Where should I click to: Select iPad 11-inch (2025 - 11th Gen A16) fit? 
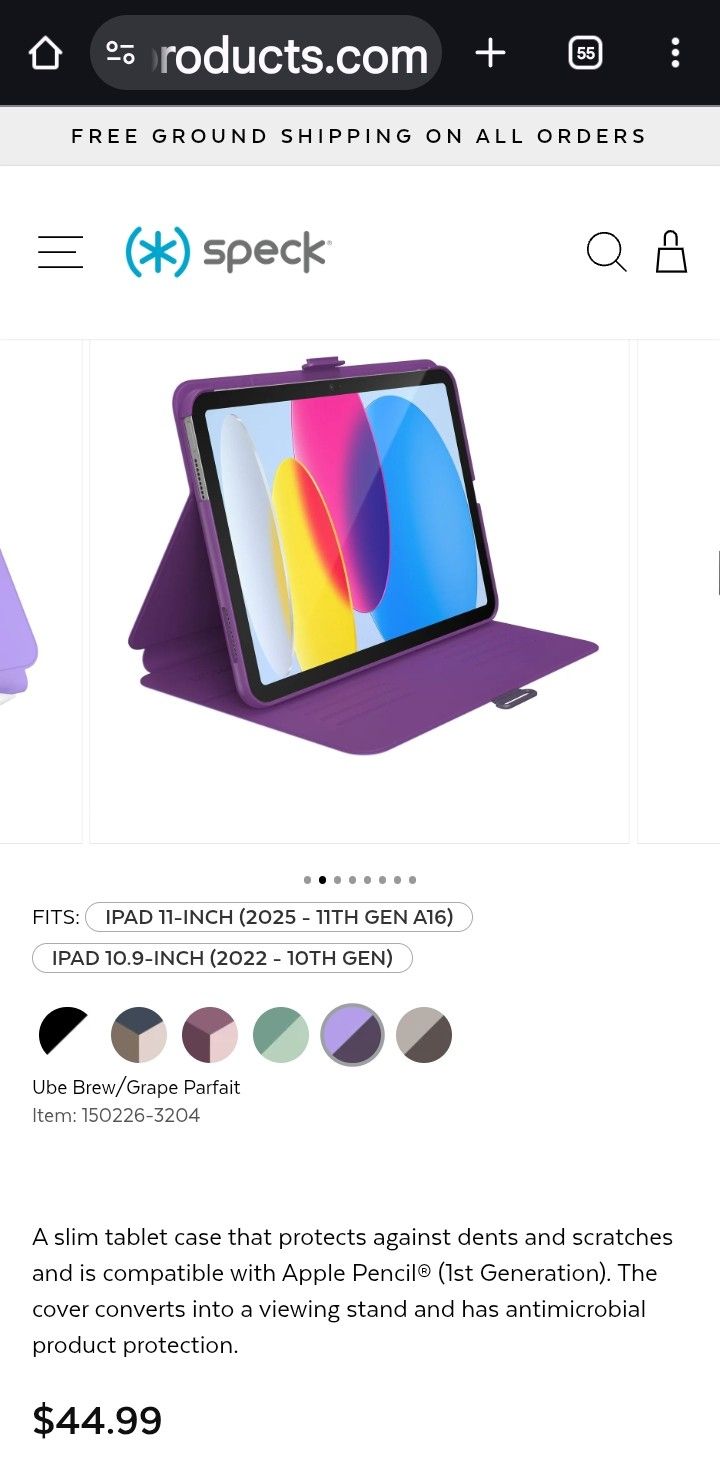279,917
